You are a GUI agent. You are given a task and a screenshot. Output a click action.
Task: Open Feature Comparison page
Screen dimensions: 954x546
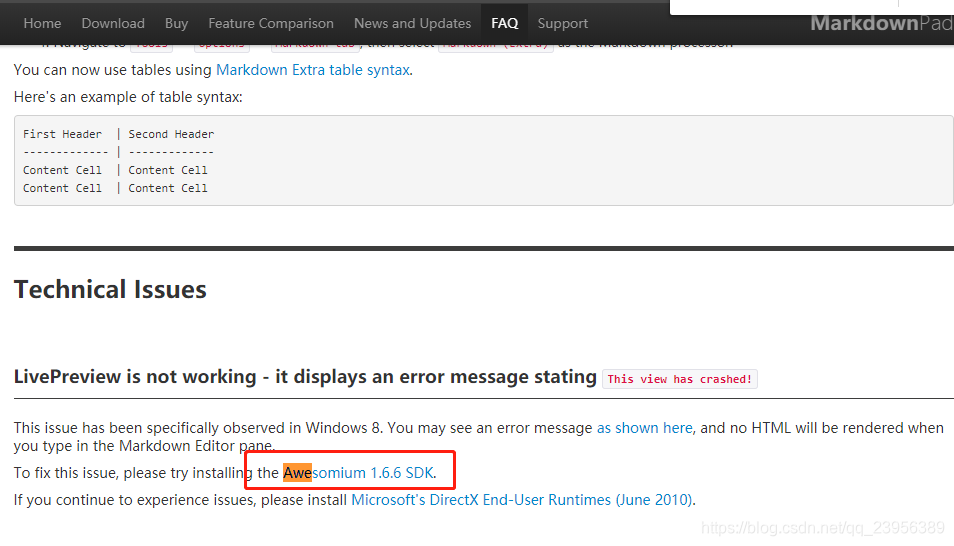tap(271, 23)
